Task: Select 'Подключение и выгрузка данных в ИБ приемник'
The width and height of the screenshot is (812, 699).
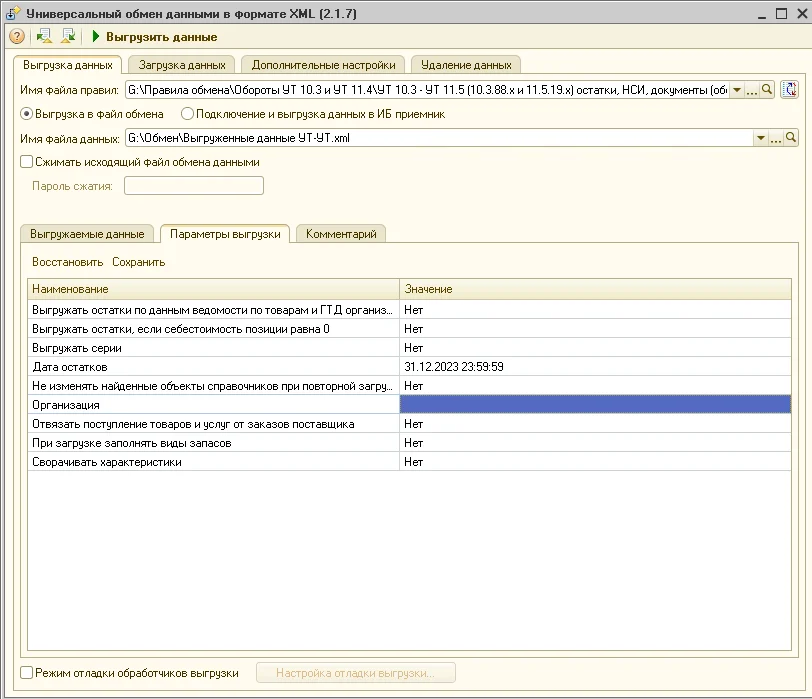Action: 187,114
